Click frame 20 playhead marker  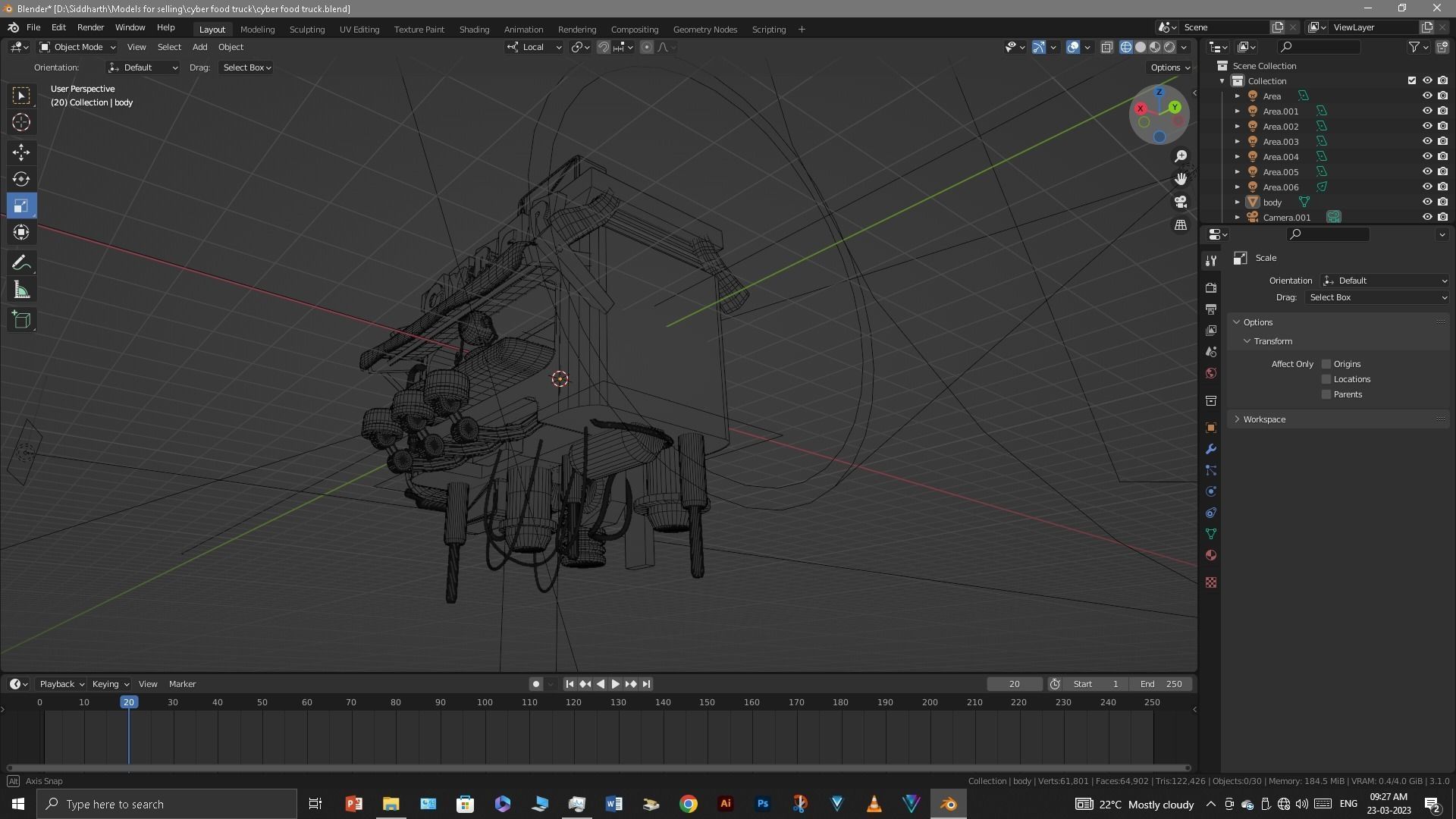point(129,702)
